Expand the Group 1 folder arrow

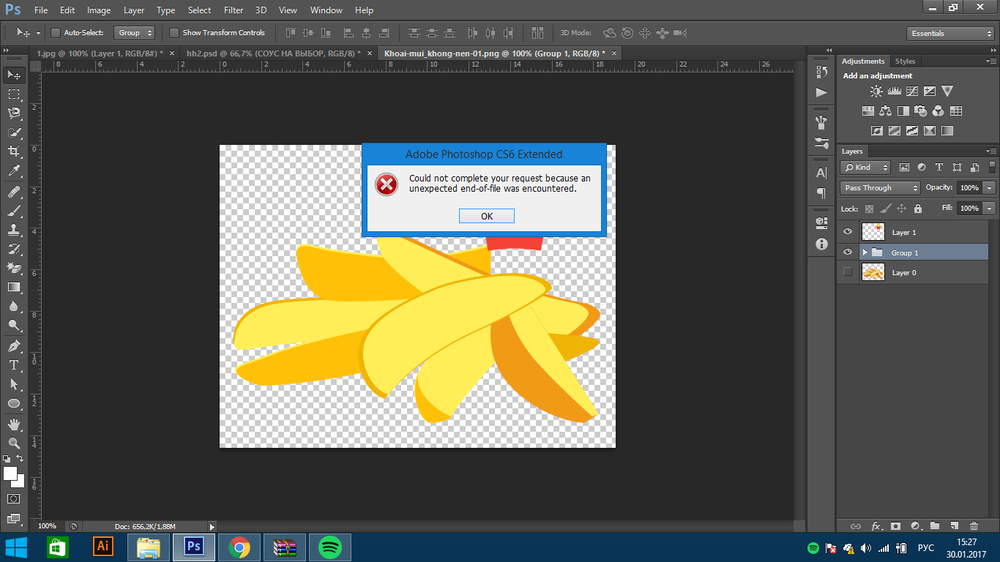pos(864,253)
